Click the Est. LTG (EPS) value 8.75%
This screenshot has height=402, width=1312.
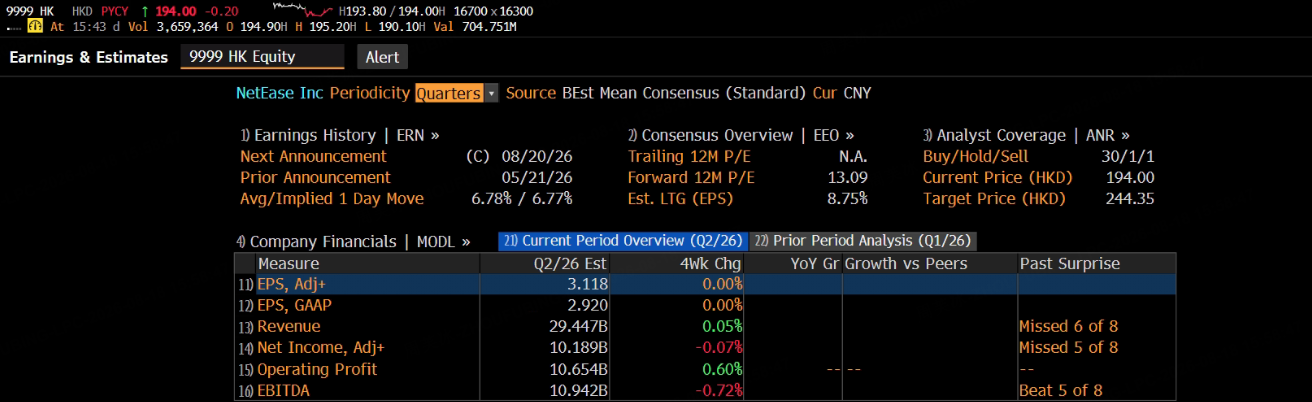pyautogui.click(x=846, y=198)
